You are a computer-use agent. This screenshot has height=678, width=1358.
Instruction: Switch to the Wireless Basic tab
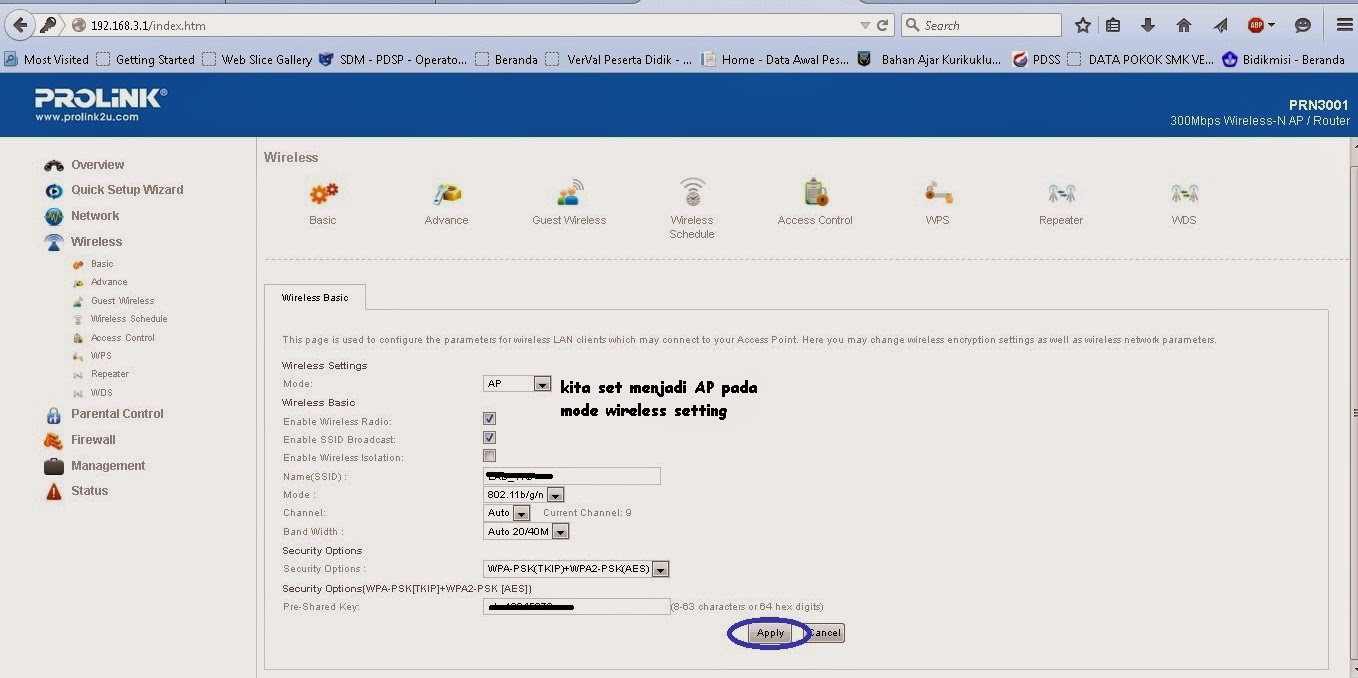(315, 297)
